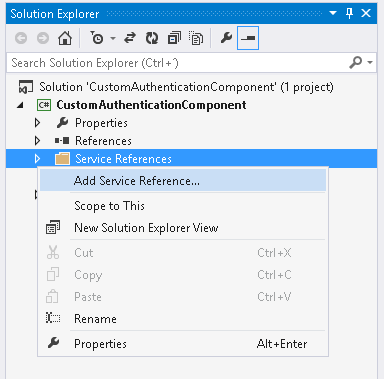
Task: Click the References node icon
Action: 62,141
